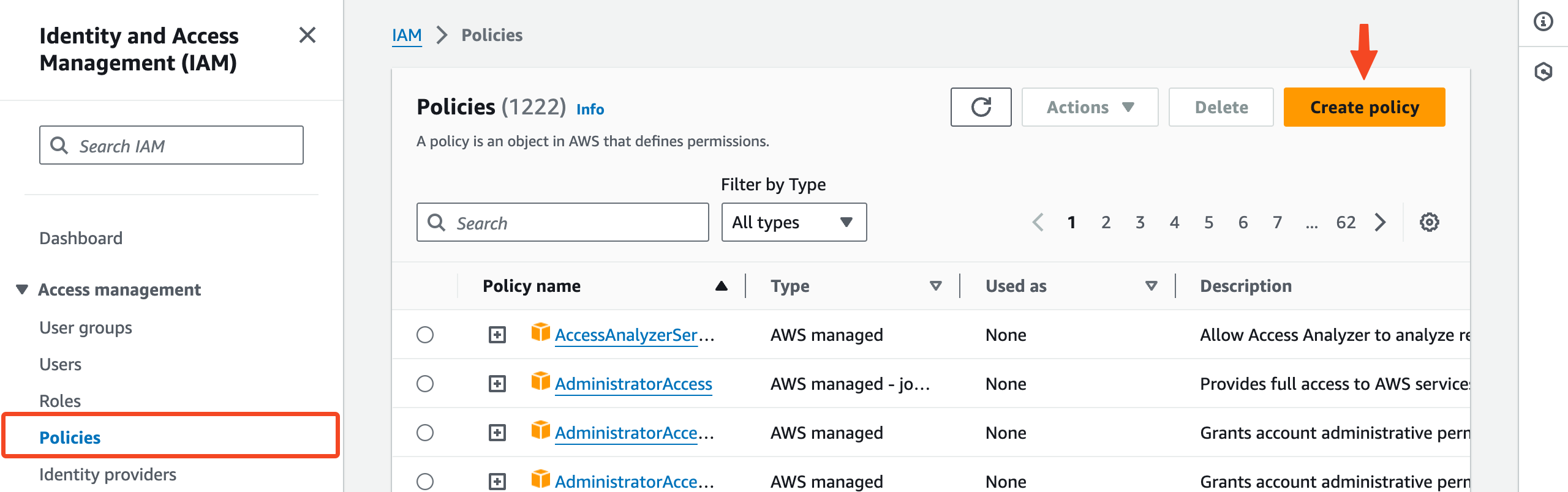Collapse the Access management section
Screen dimensions: 1568x492
(22, 289)
